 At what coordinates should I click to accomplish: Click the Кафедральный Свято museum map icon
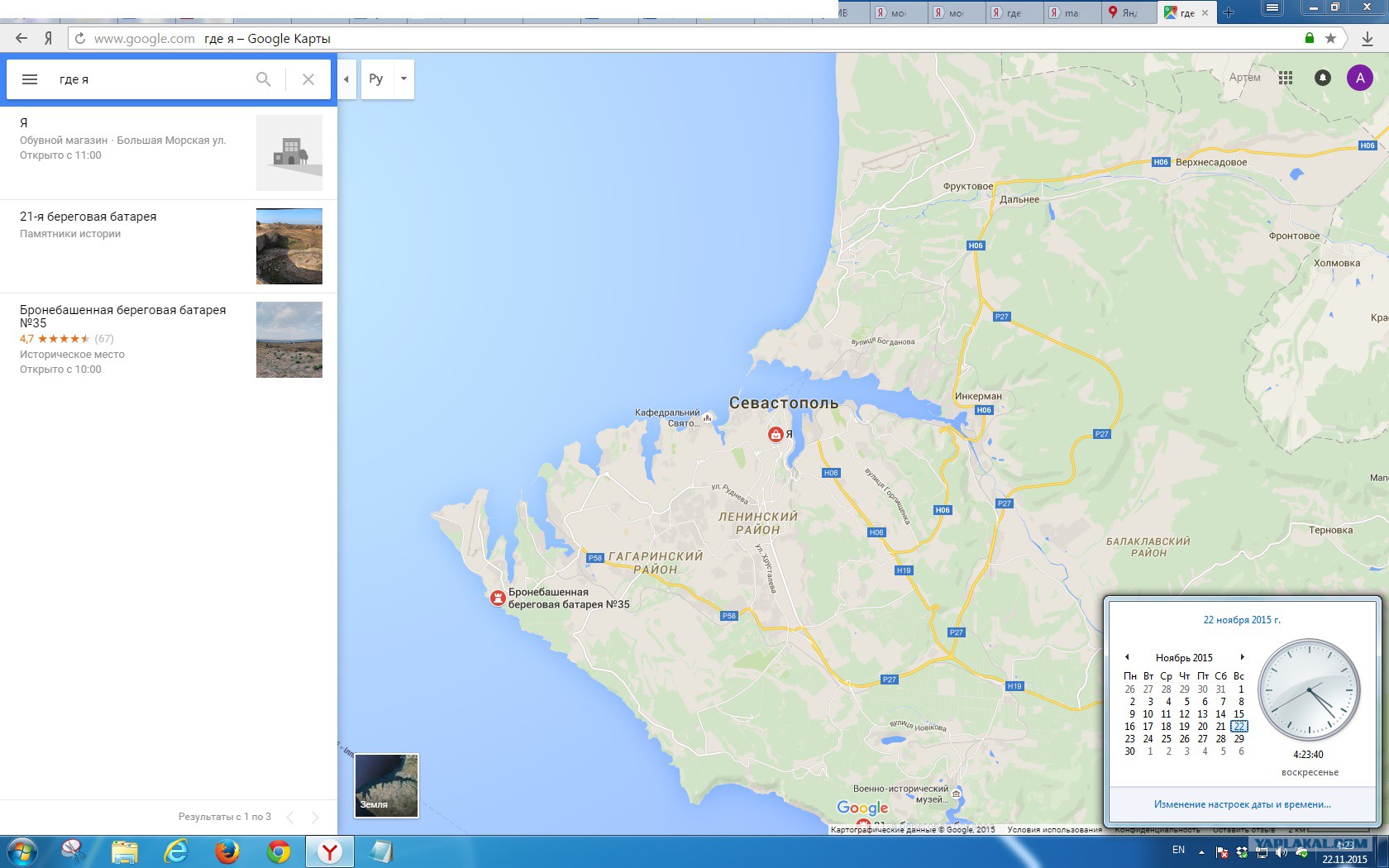coord(708,418)
